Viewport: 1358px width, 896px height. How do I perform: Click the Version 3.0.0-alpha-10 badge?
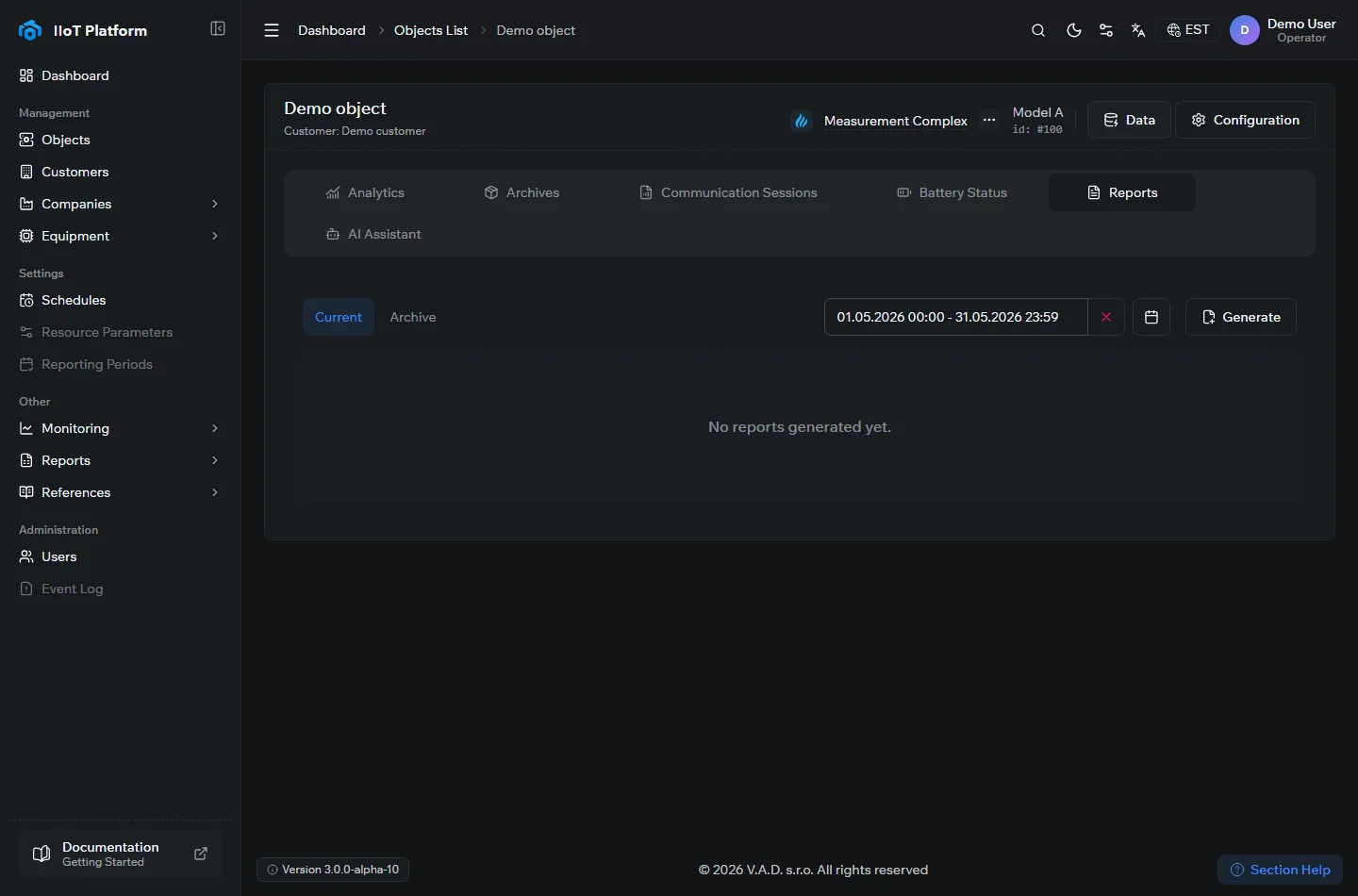coord(333,870)
